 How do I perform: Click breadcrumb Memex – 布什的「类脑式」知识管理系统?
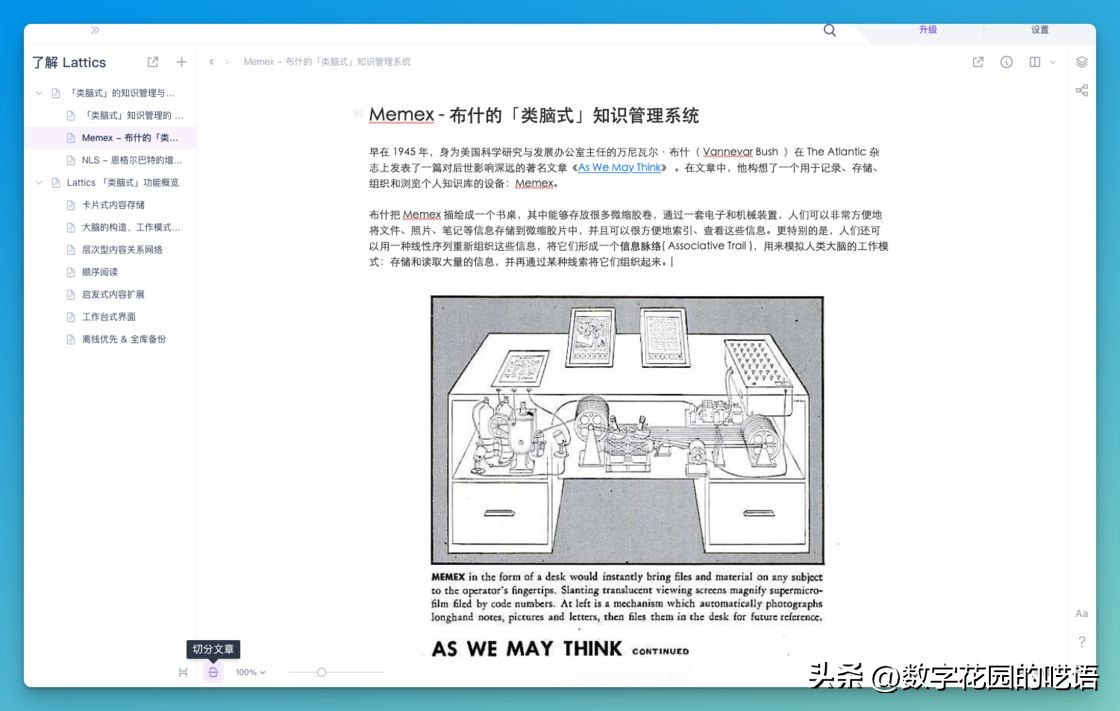pyautogui.click(x=326, y=62)
